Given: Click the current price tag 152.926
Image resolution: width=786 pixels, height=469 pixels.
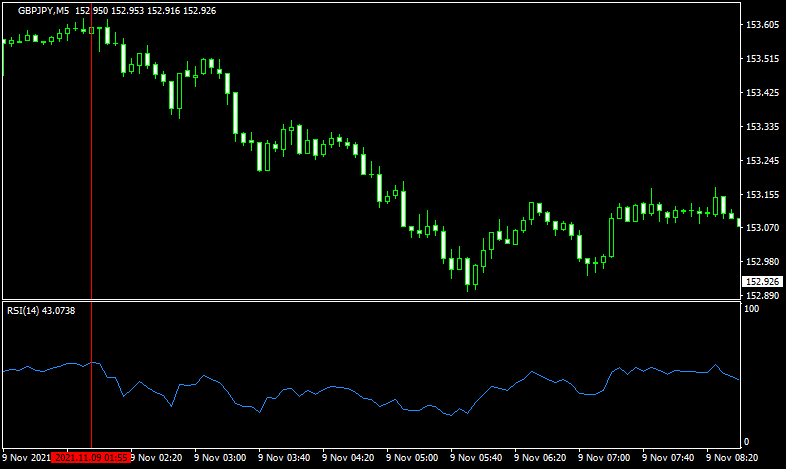Looking at the screenshot, I should 762,282.
